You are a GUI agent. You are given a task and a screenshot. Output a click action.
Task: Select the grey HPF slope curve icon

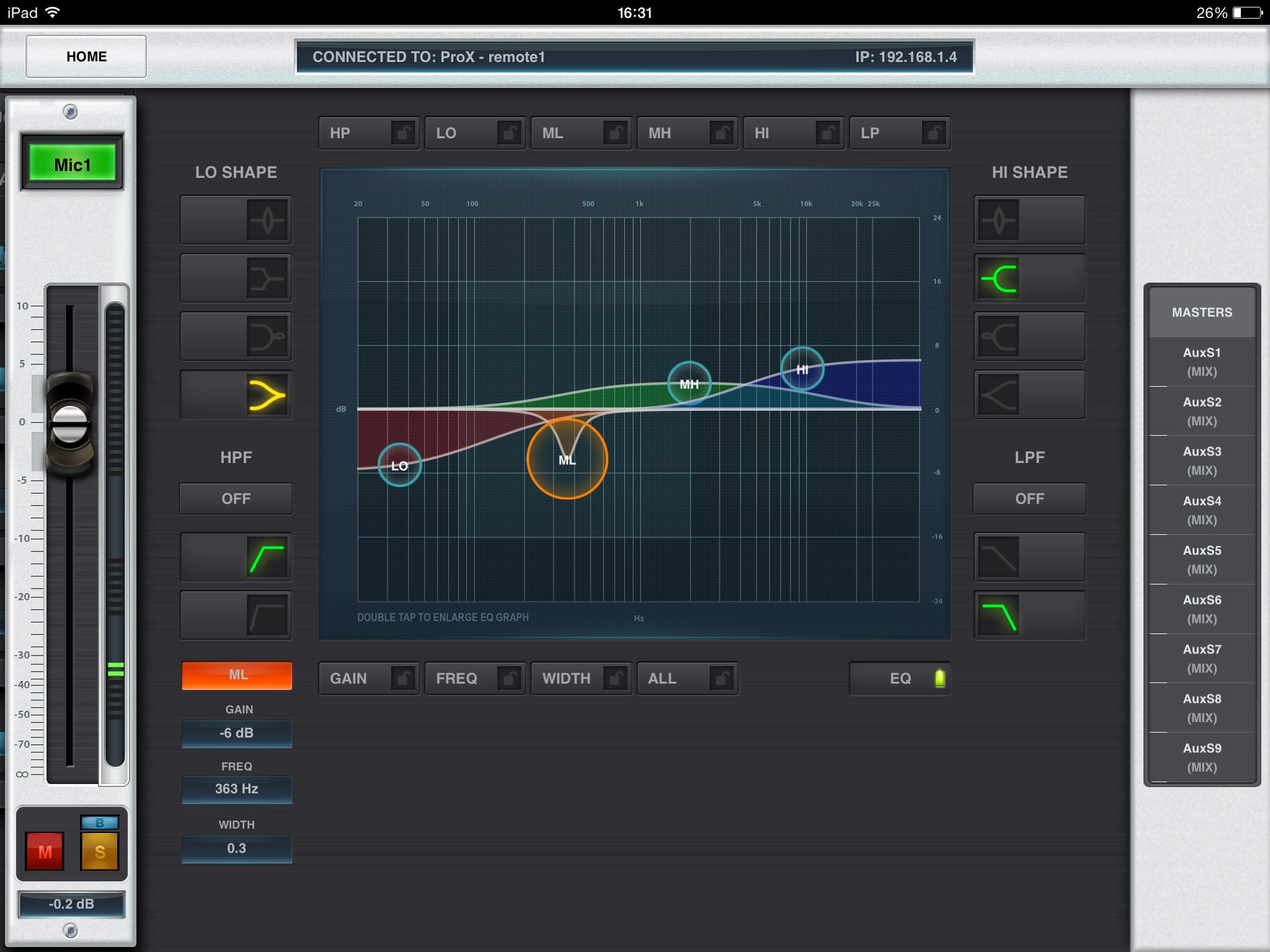click(267, 615)
